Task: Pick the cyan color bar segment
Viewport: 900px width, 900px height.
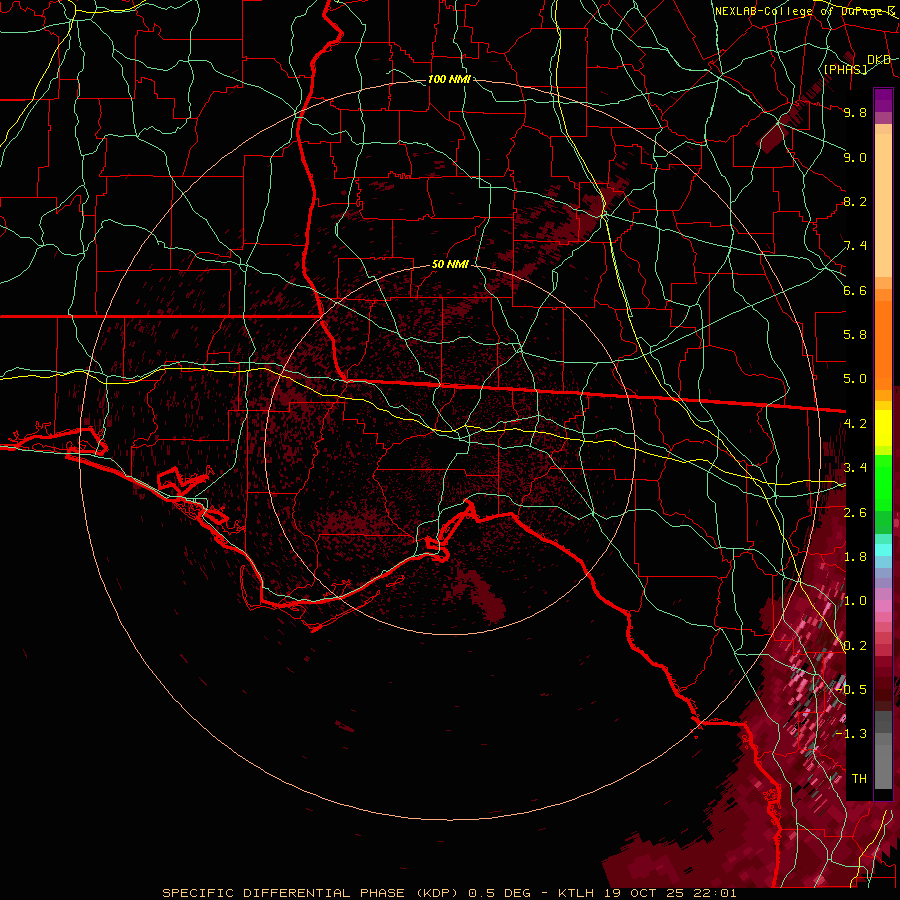Action: click(x=883, y=549)
